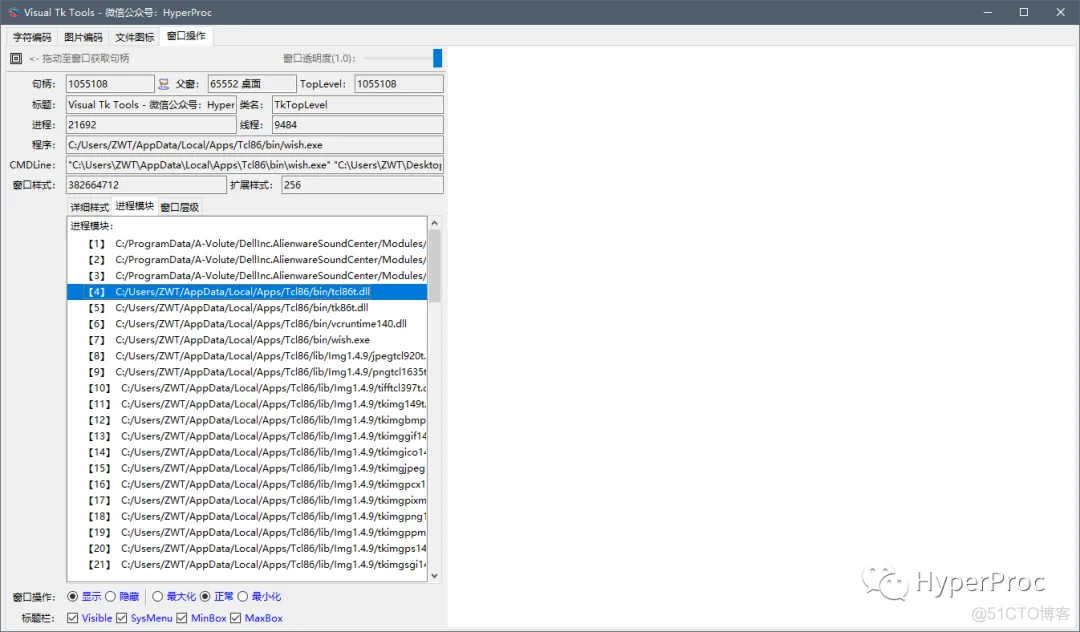Open the 图片编码 tab
Viewport: 1080px width, 632px height.
[x=83, y=37]
